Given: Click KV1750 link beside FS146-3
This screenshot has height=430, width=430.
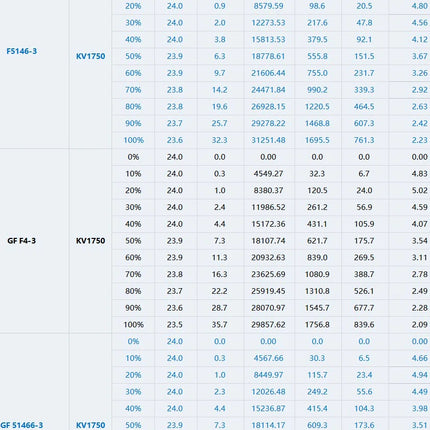Looking at the screenshot, I should (x=90, y=56).
